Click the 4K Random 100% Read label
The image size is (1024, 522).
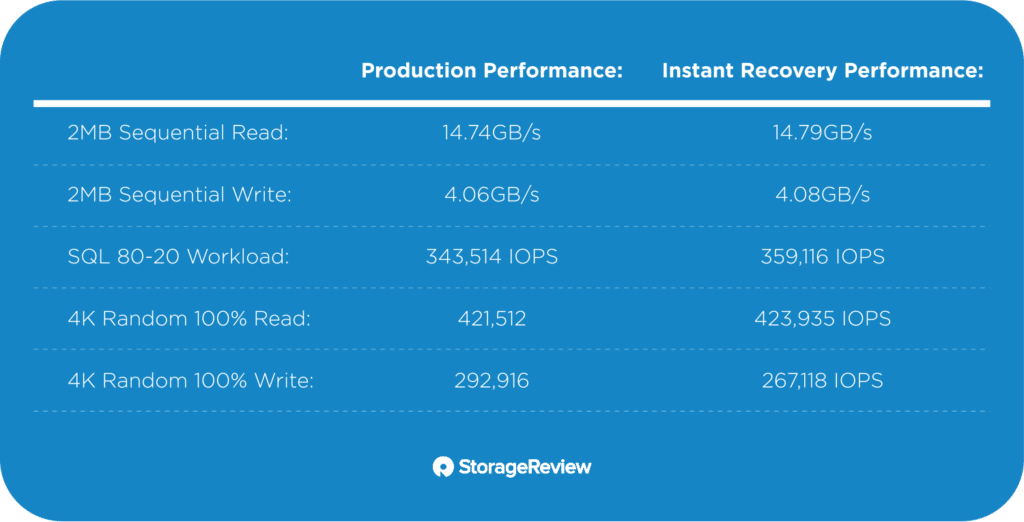pyautogui.click(x=189, y=319)
